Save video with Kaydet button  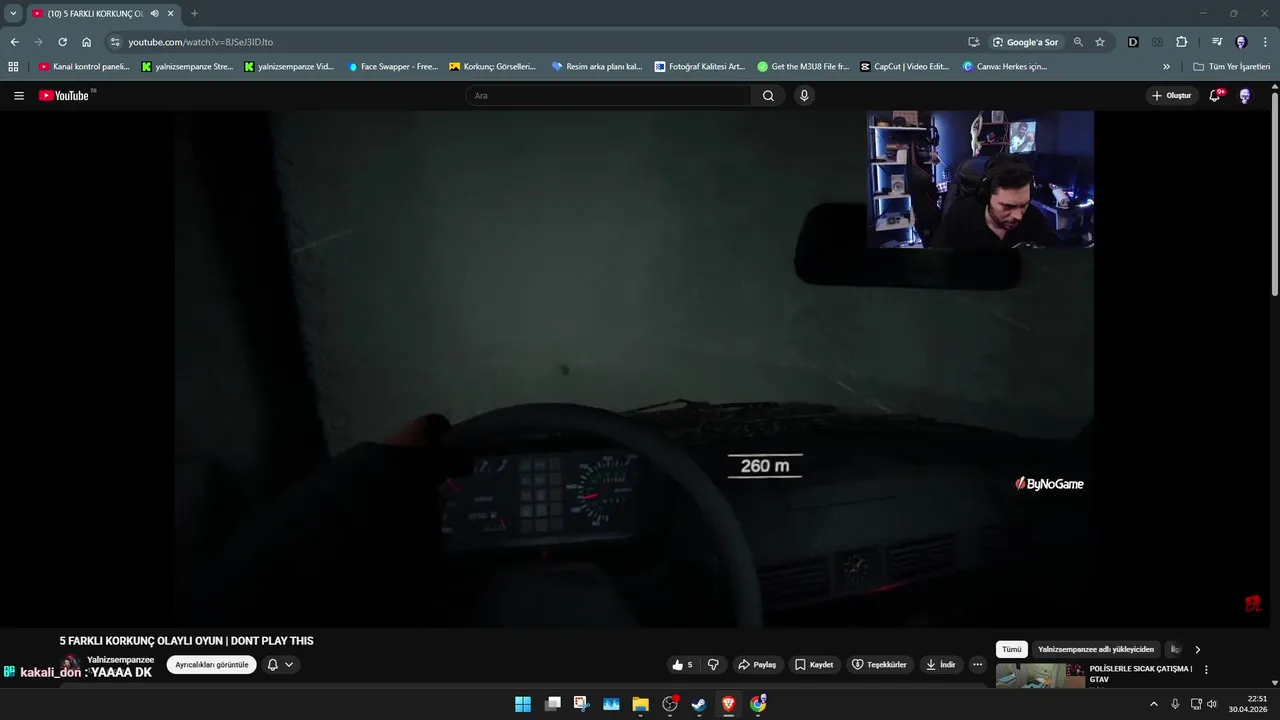pyautogui.click(x=814, y=665)
